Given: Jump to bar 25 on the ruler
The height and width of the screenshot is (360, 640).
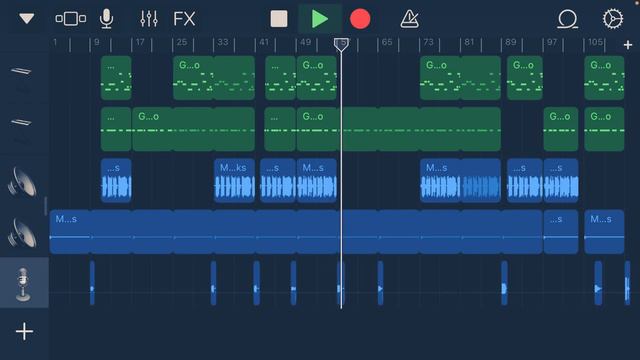Looking at the screenshot, I should 182,42.
